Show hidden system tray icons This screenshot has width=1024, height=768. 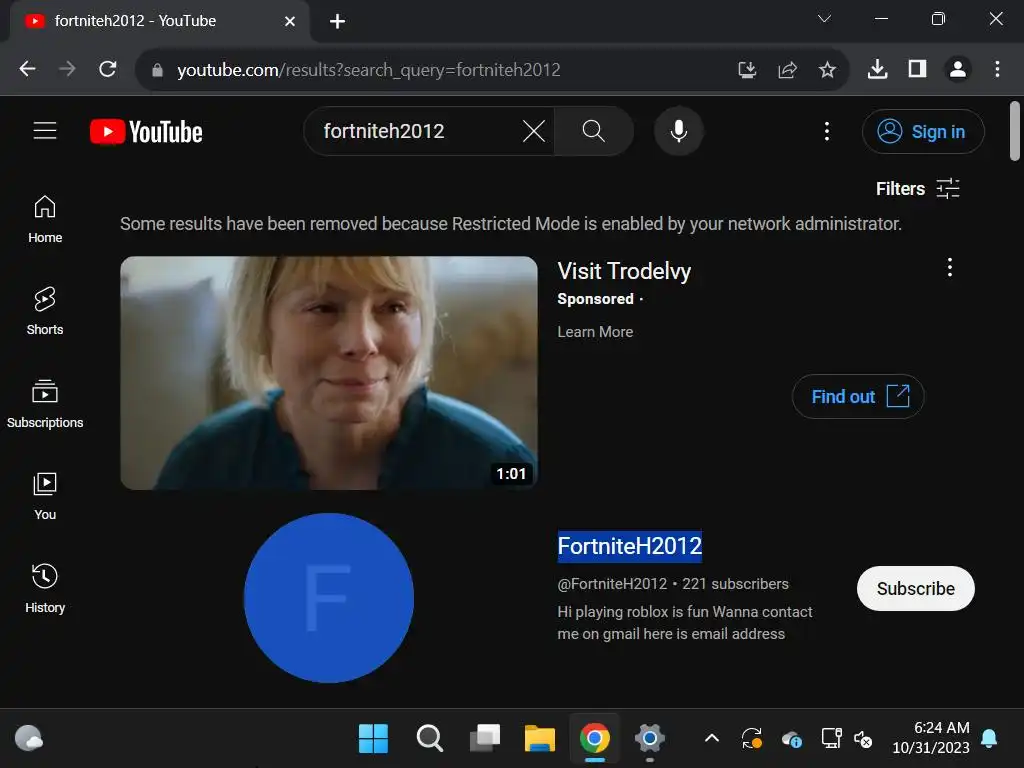[x=712, y=739]
